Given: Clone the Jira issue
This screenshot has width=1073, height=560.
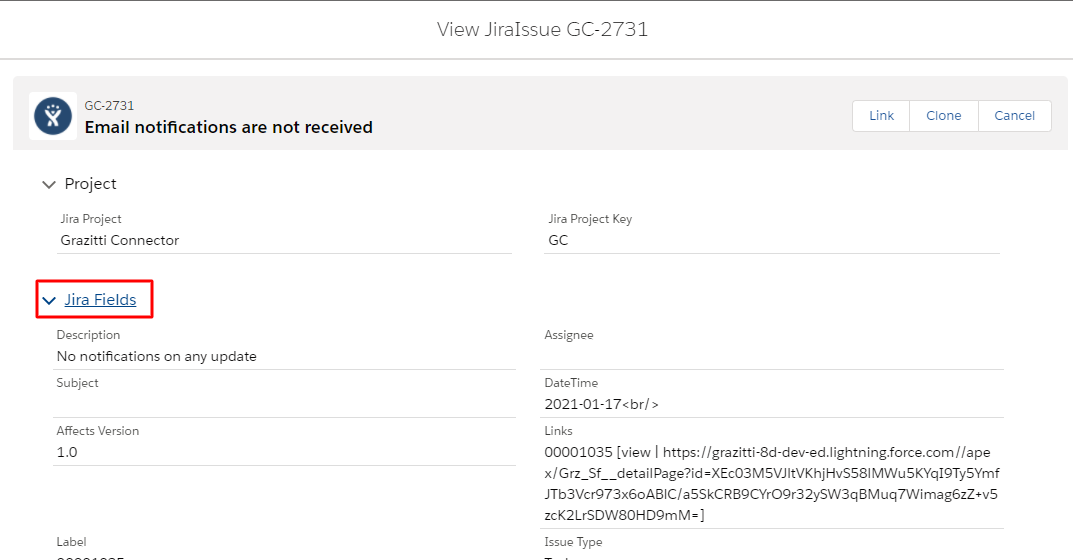Looking at the screenshot, I should coord(944,116).
